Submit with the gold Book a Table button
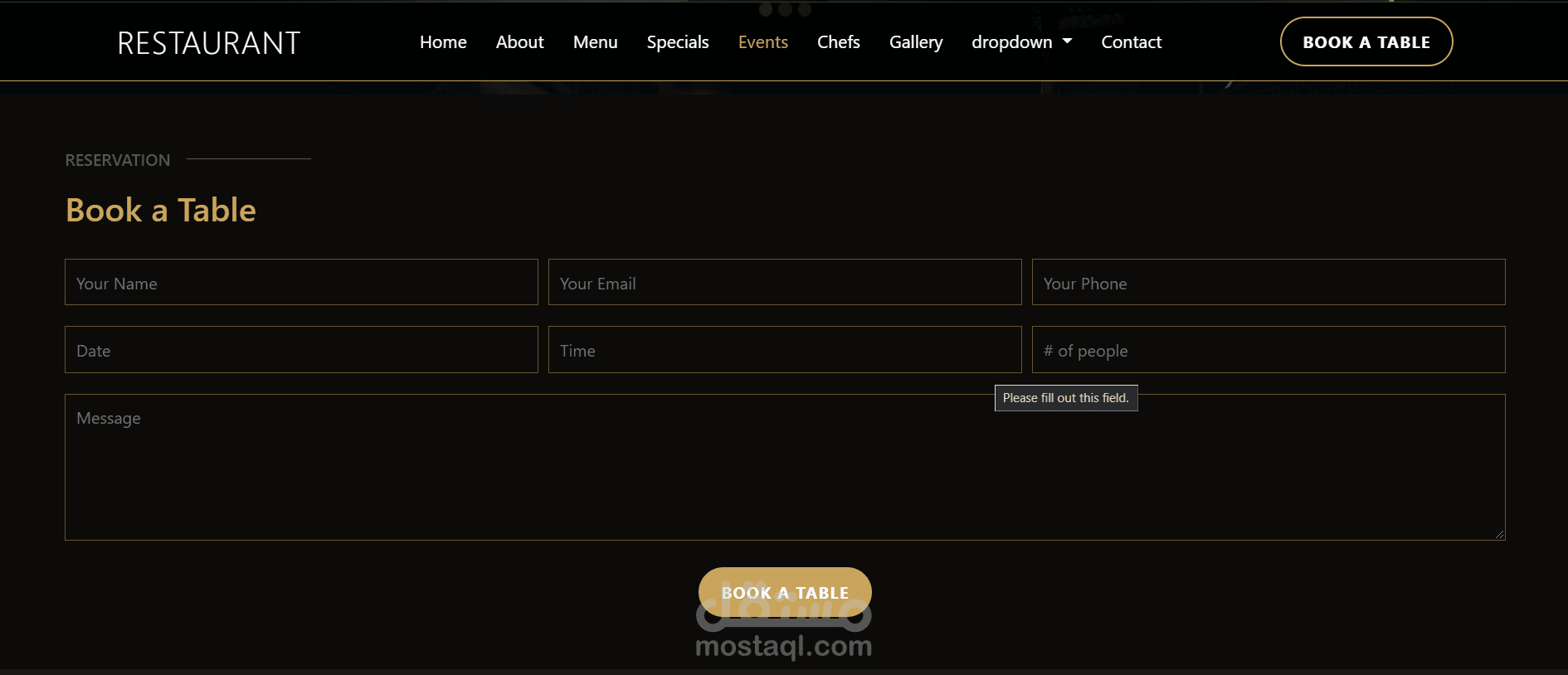Viewport: 1568px width, 675px height. click(785, 592)
